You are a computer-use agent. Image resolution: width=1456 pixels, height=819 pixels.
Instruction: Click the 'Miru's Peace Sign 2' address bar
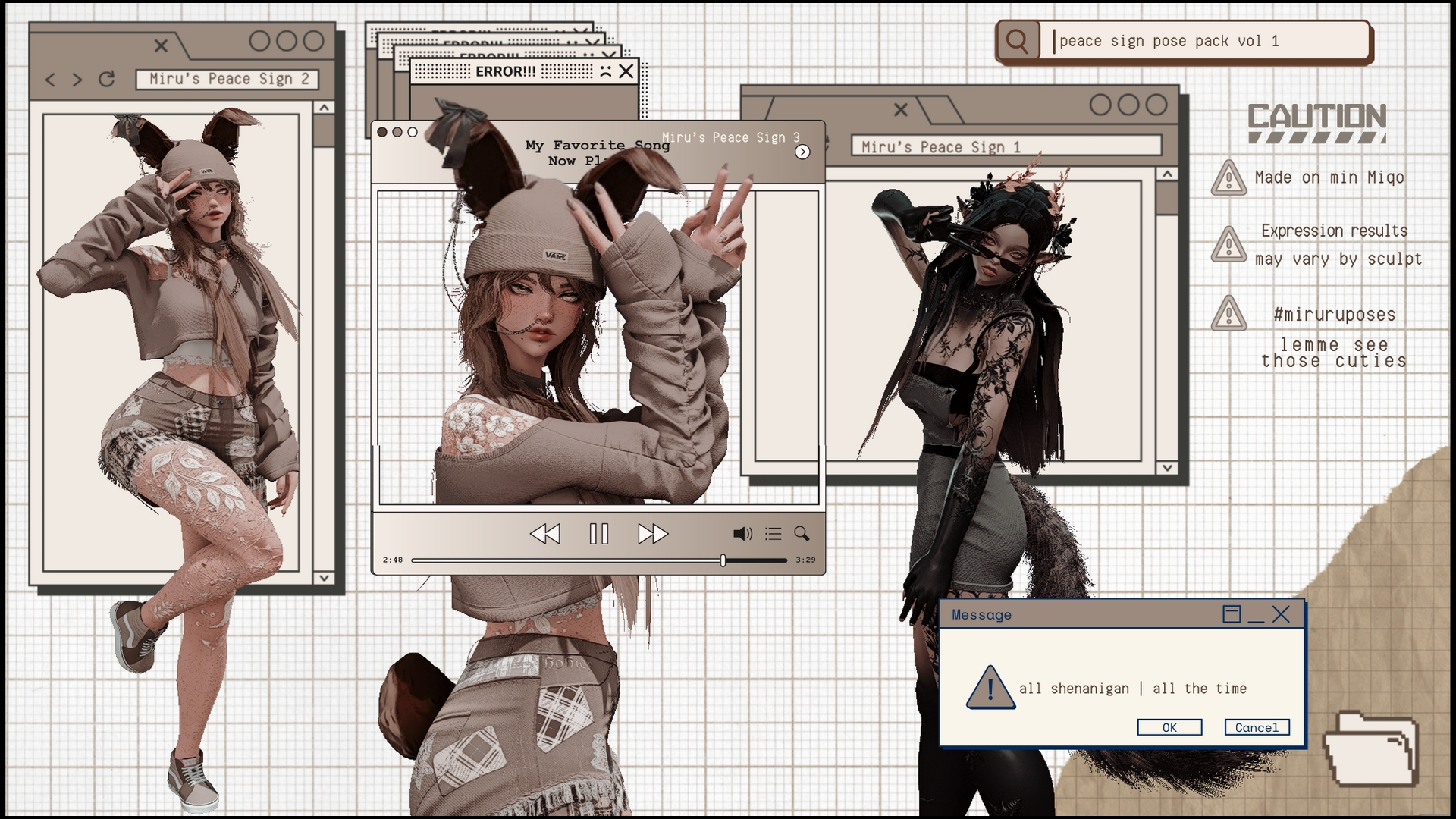227,79
